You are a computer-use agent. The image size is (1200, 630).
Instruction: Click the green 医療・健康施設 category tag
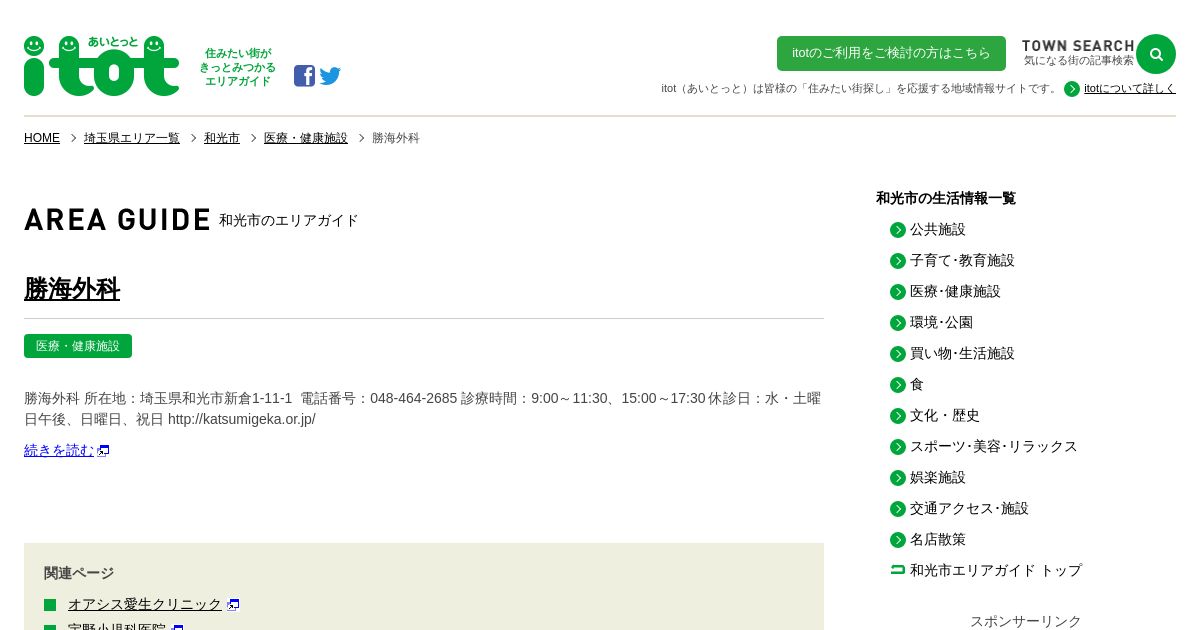(x=78, y=346)
